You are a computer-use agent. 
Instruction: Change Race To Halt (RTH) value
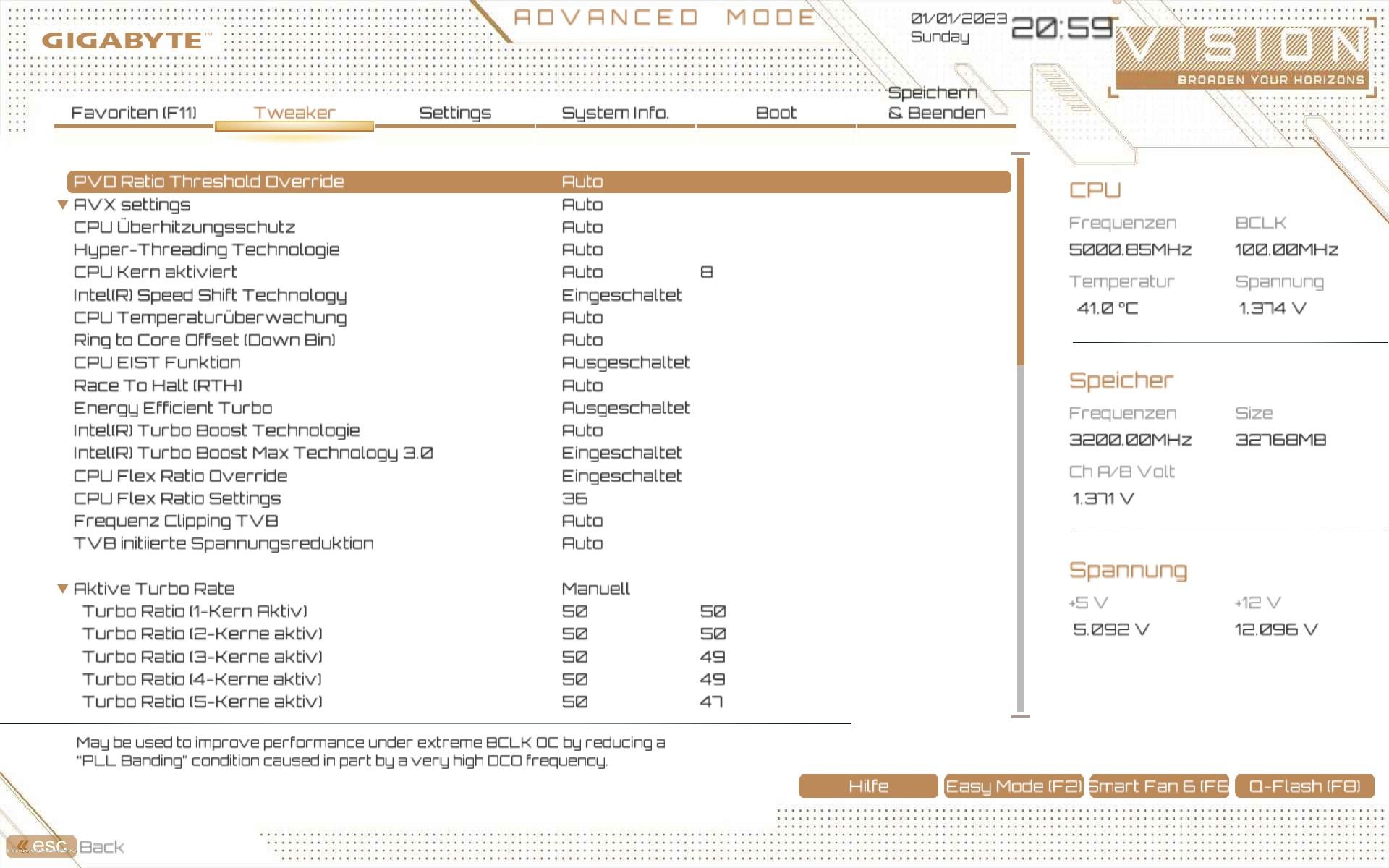582,386
